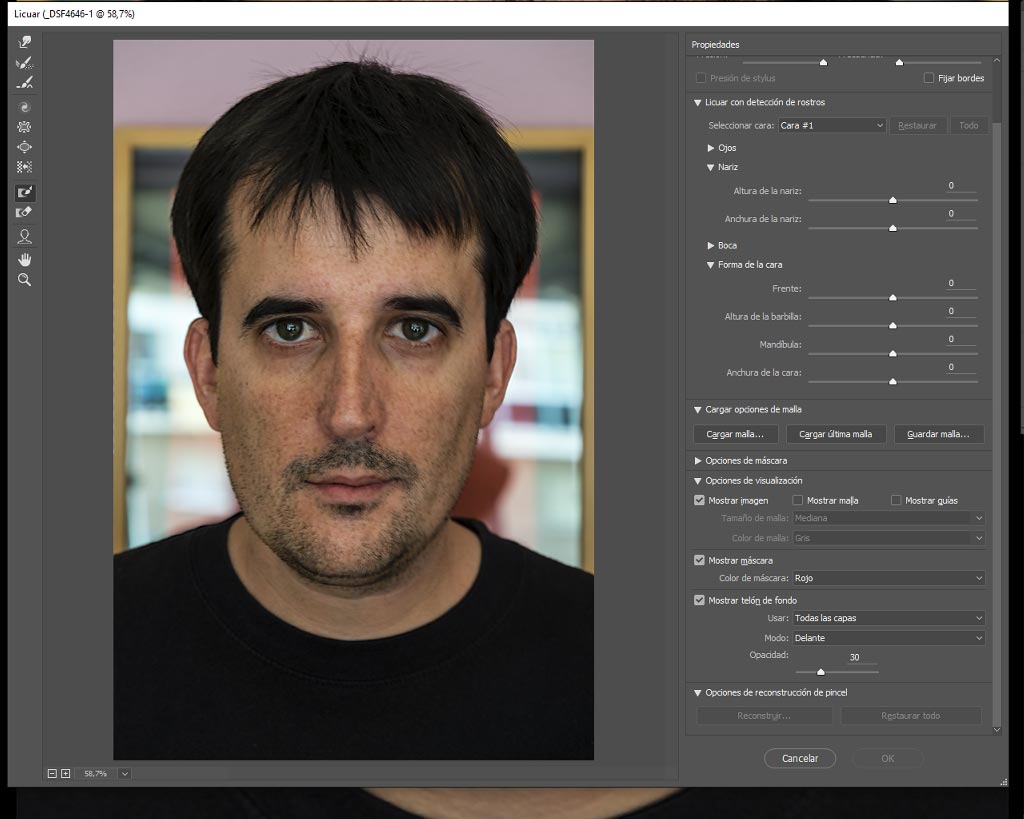Click the zoom in plus button

coord(65,773)
